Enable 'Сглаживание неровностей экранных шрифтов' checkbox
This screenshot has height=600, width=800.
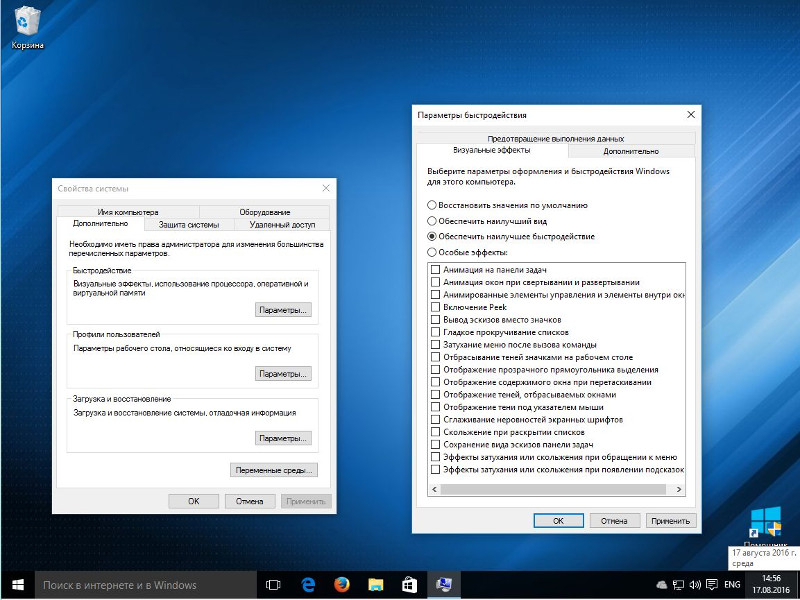[435, 419]
